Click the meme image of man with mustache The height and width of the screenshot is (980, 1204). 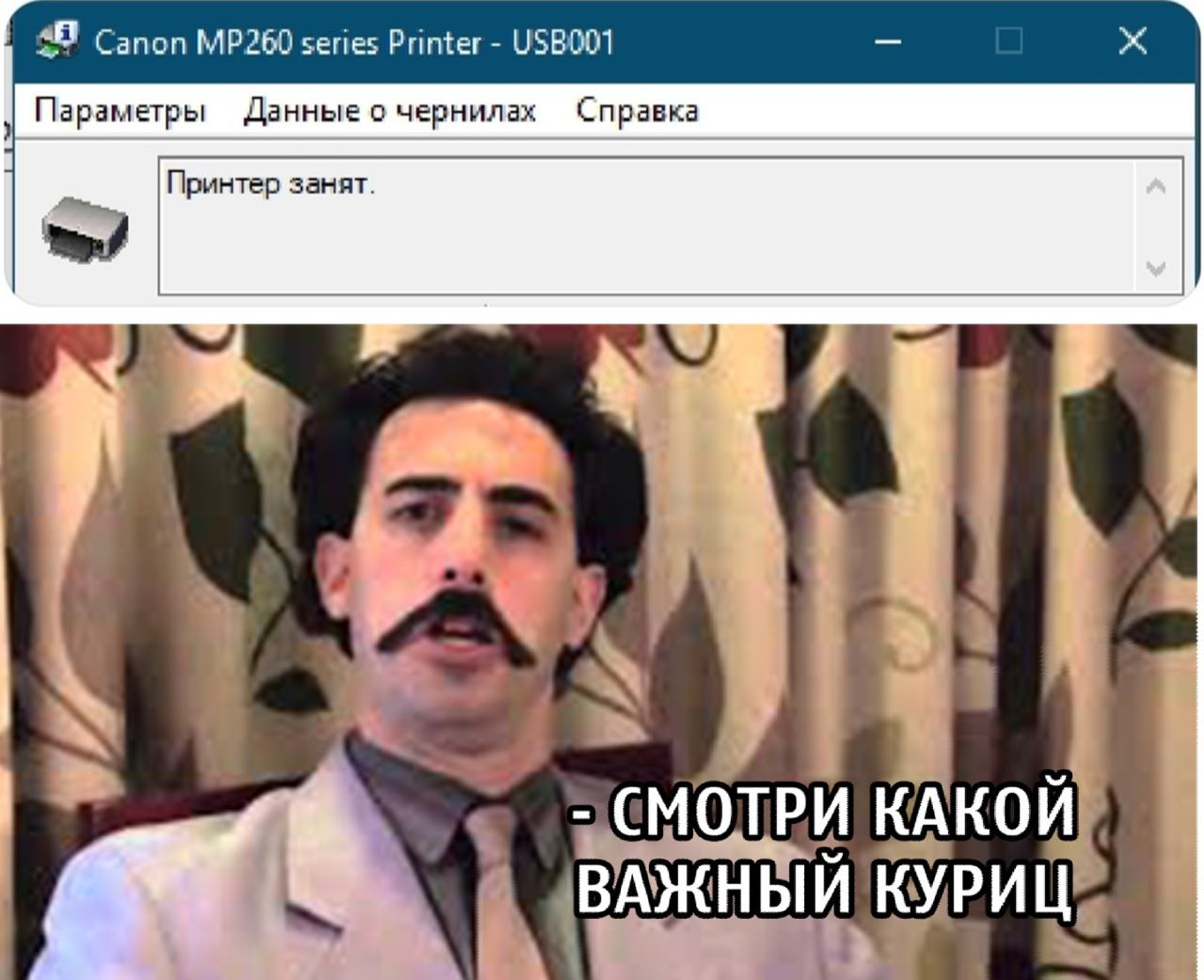pos(600,652)
